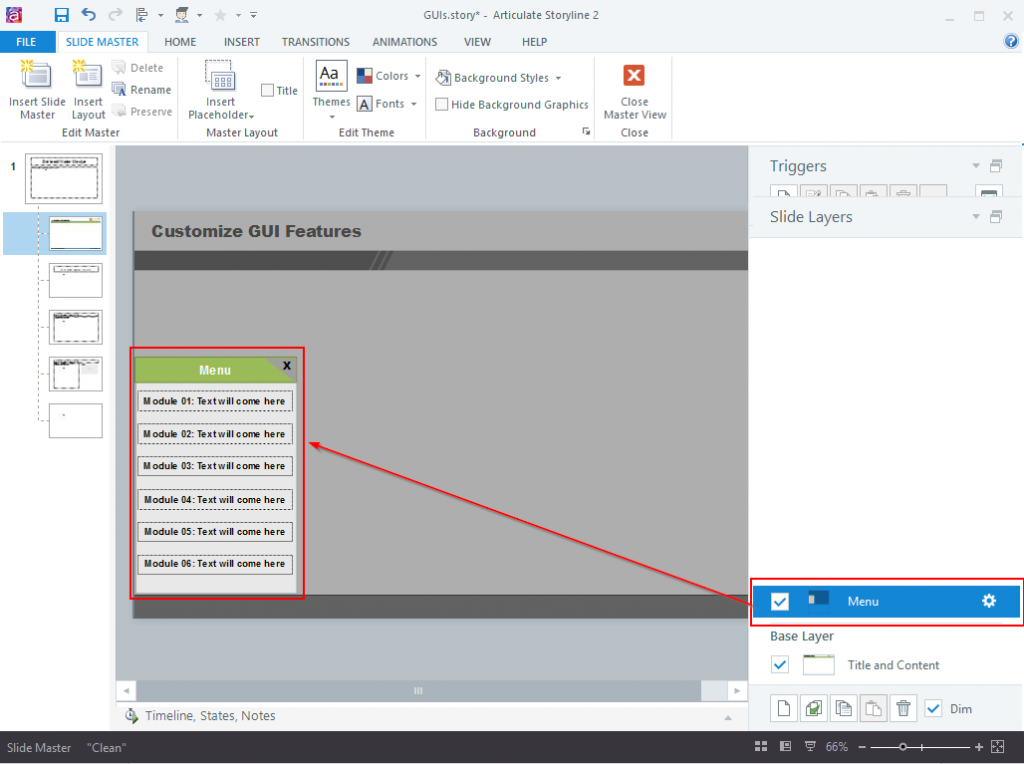This screenshot has height=764, width=1024.
Task: Switch to the INSERT ribbon tab
Action: (241, 42)
